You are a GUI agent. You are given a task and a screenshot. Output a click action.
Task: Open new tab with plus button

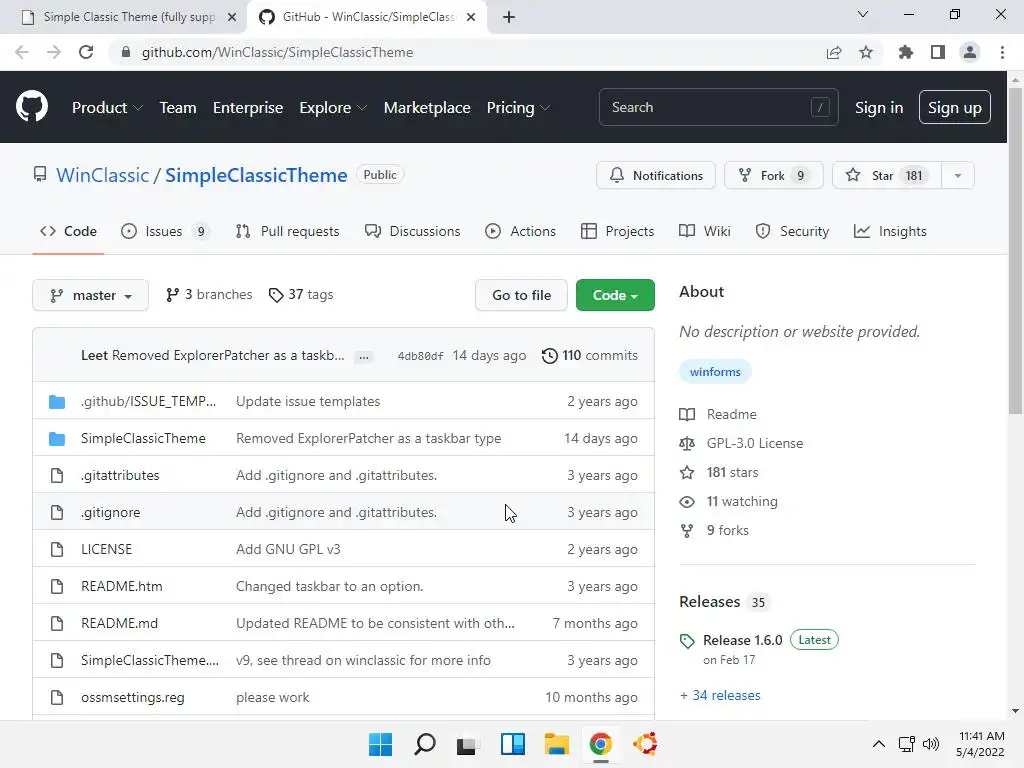click(x=509, y=17)
